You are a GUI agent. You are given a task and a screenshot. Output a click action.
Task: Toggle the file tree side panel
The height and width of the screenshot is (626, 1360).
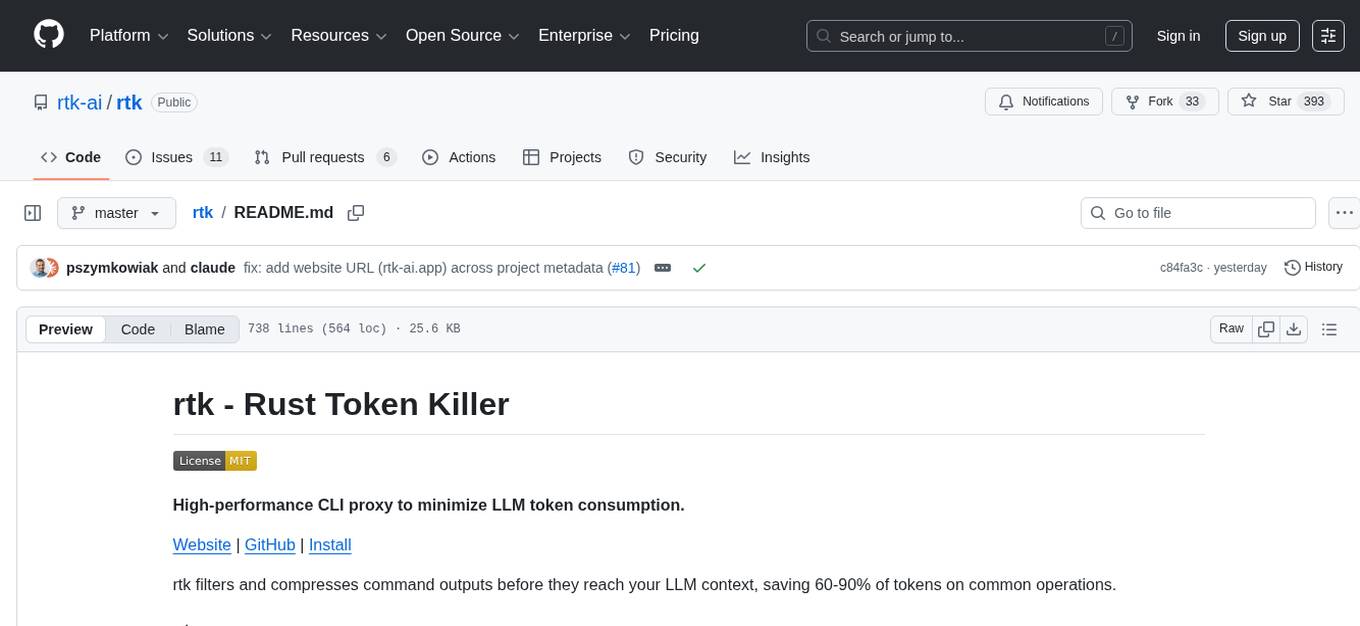point(32,212)
